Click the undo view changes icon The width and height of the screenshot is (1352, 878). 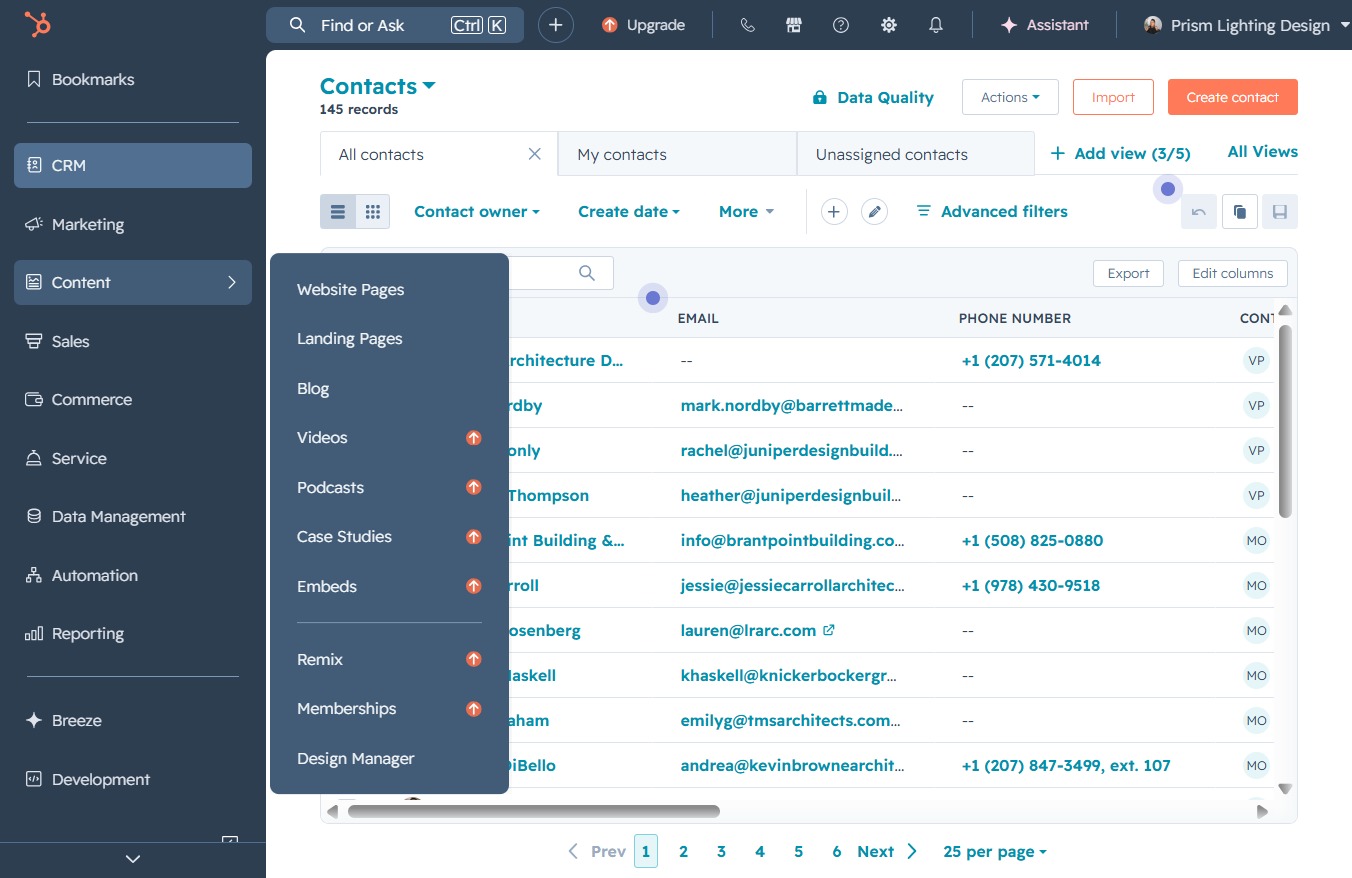pos(1199,211)
